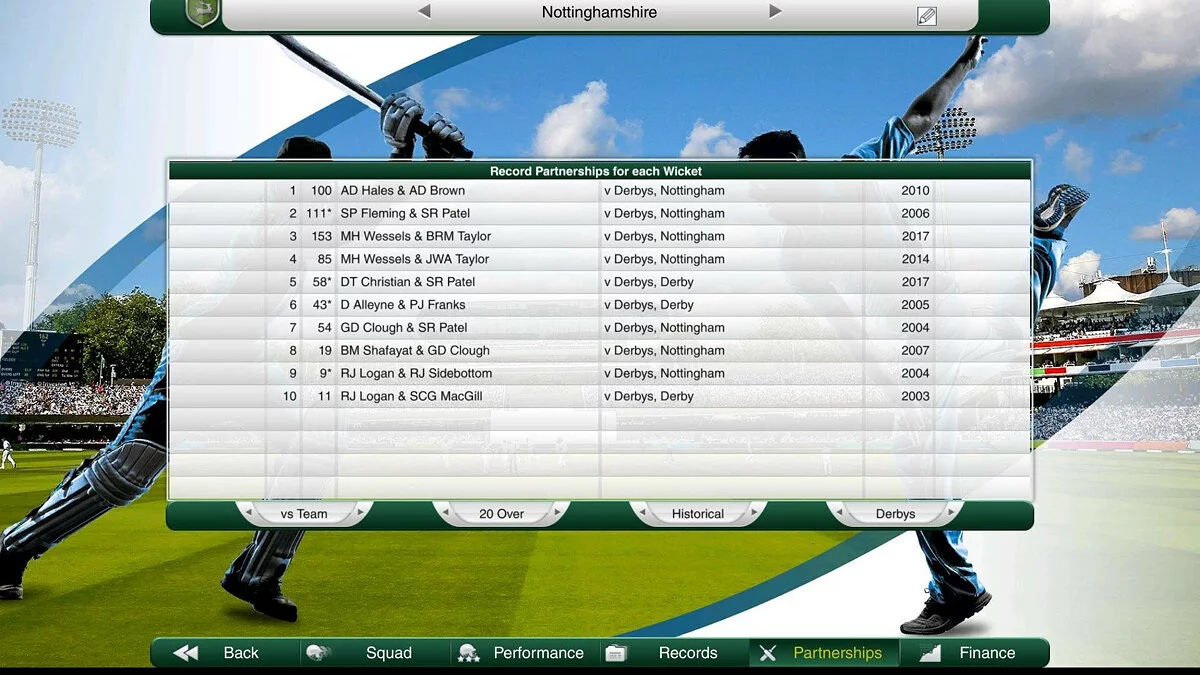Click the 2006 year cell
The width and height of the screenshot is (1200, 675).
pyautogui.click(x=915, y=214)
